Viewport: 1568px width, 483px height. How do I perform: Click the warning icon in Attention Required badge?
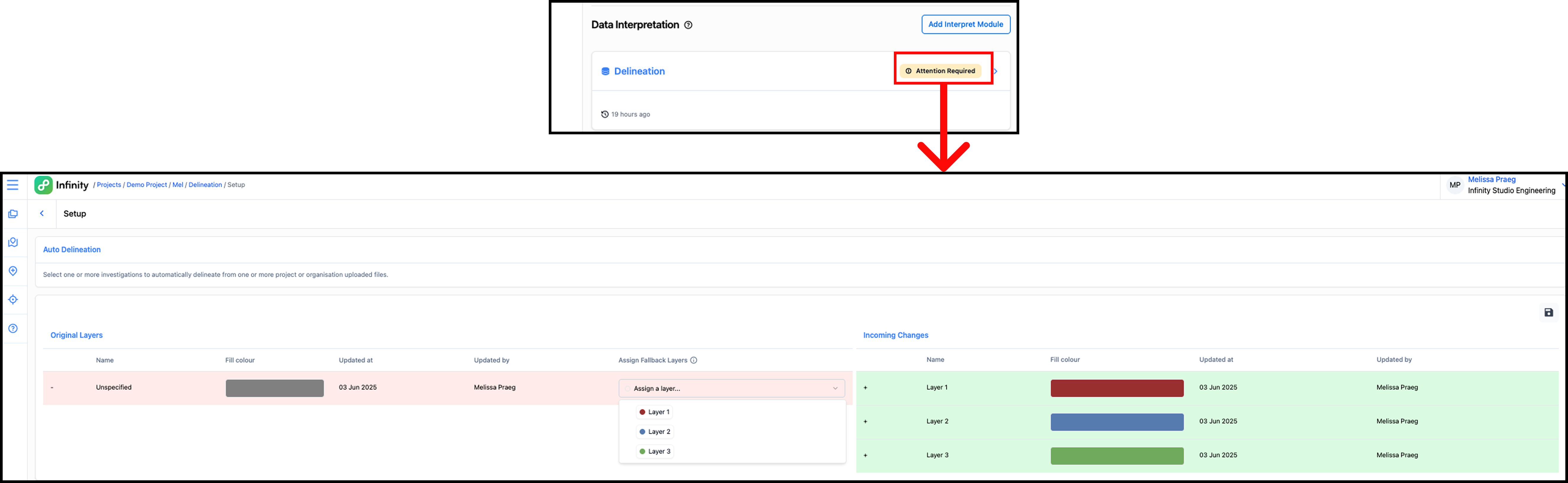[x=908, y=71]
